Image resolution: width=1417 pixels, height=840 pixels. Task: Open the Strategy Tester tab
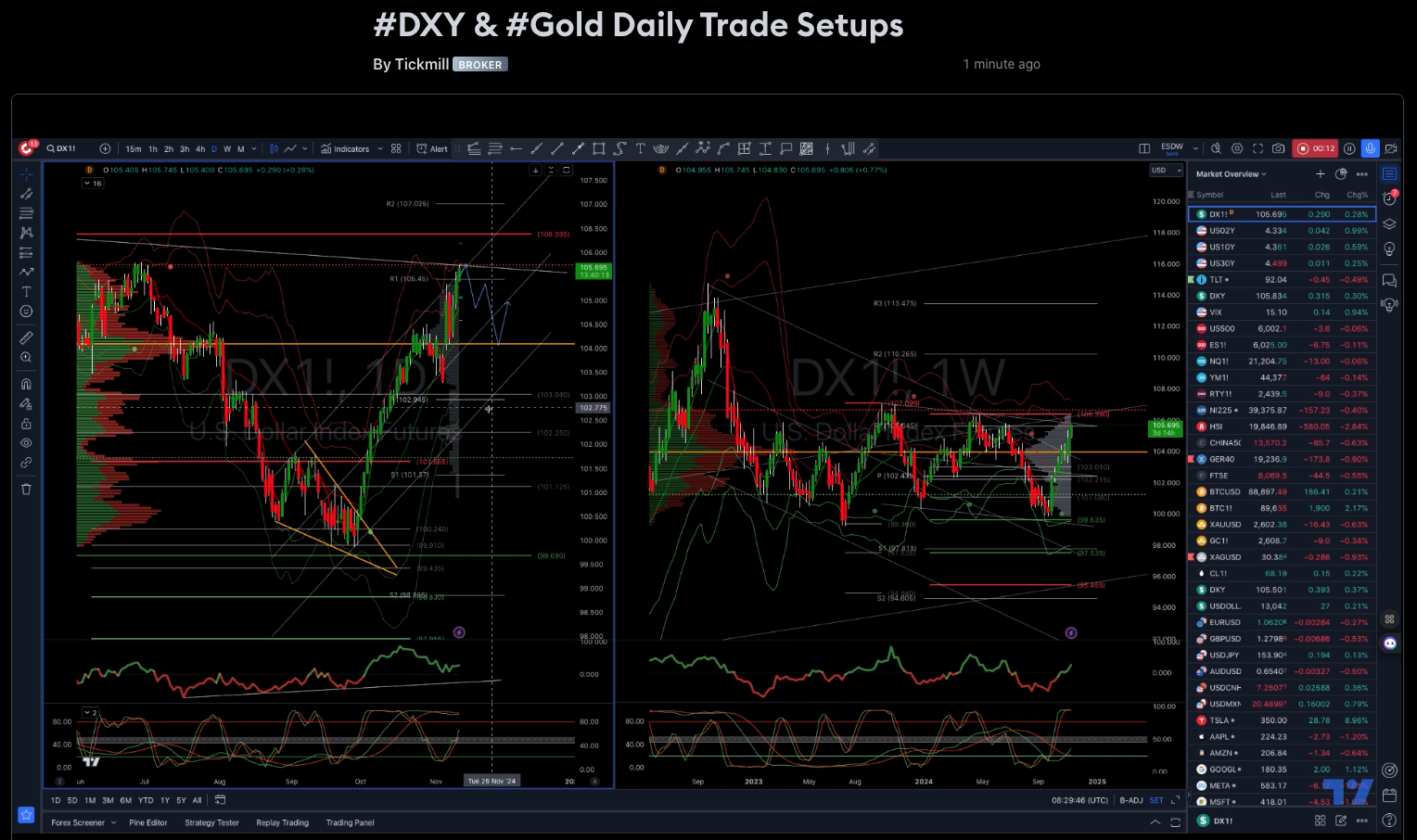click(211, 822)
